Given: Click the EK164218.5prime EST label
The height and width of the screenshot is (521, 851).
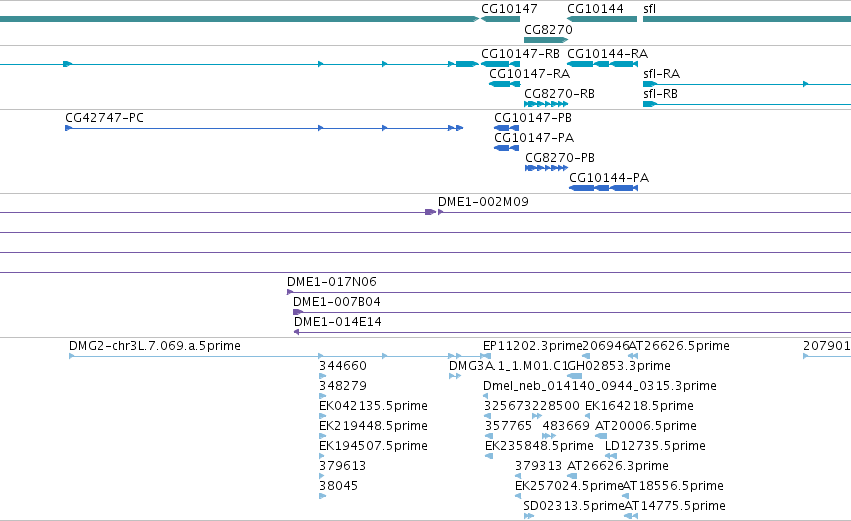Looking at the screenshot, I should click(639, 406).
